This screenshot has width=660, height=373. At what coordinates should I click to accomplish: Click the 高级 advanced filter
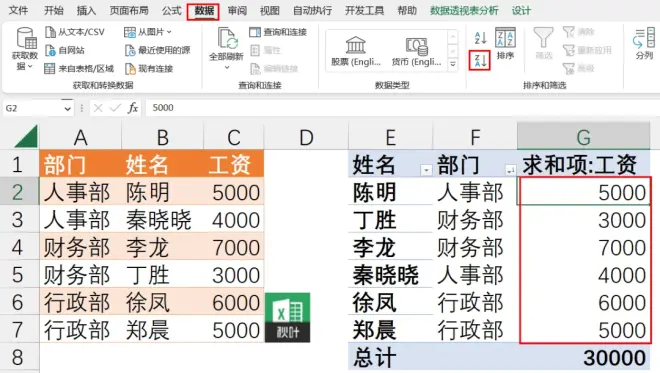tap(579, 68)
